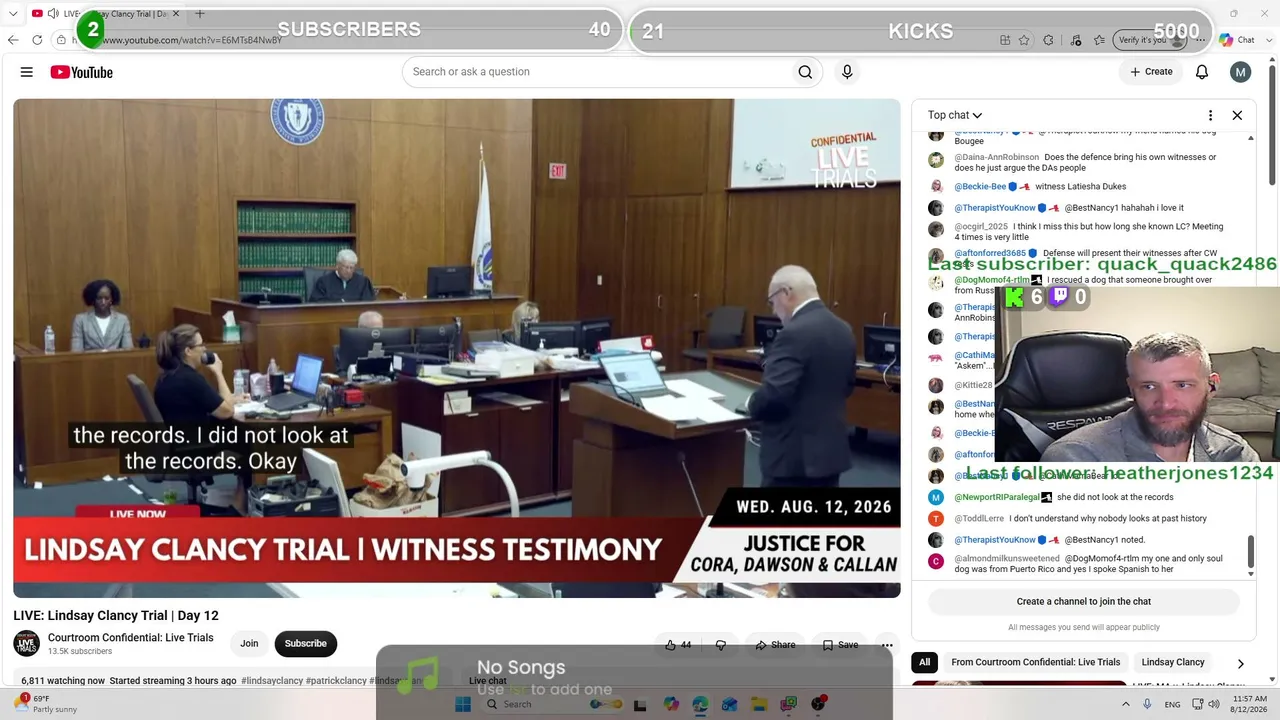1280x720 pixels.
Task: Open the browser Chat assistant
Action: (x=1237, y=40)
